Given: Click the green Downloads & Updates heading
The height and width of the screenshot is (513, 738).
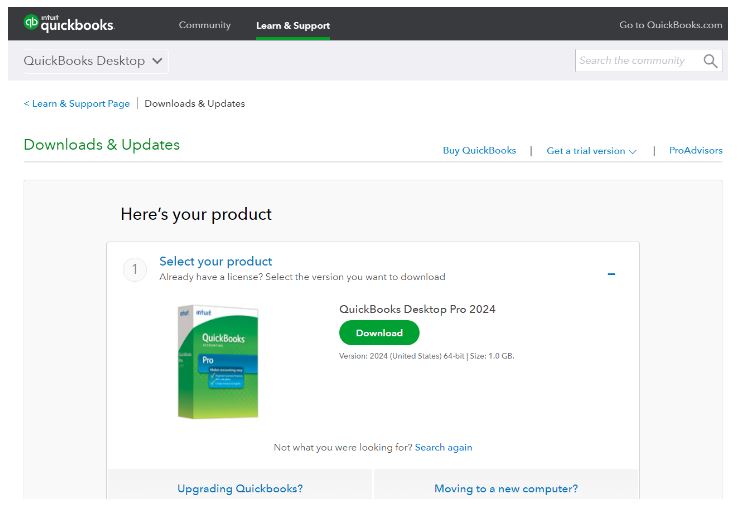Looking at the screenshot, I should [x=102, y=144].
